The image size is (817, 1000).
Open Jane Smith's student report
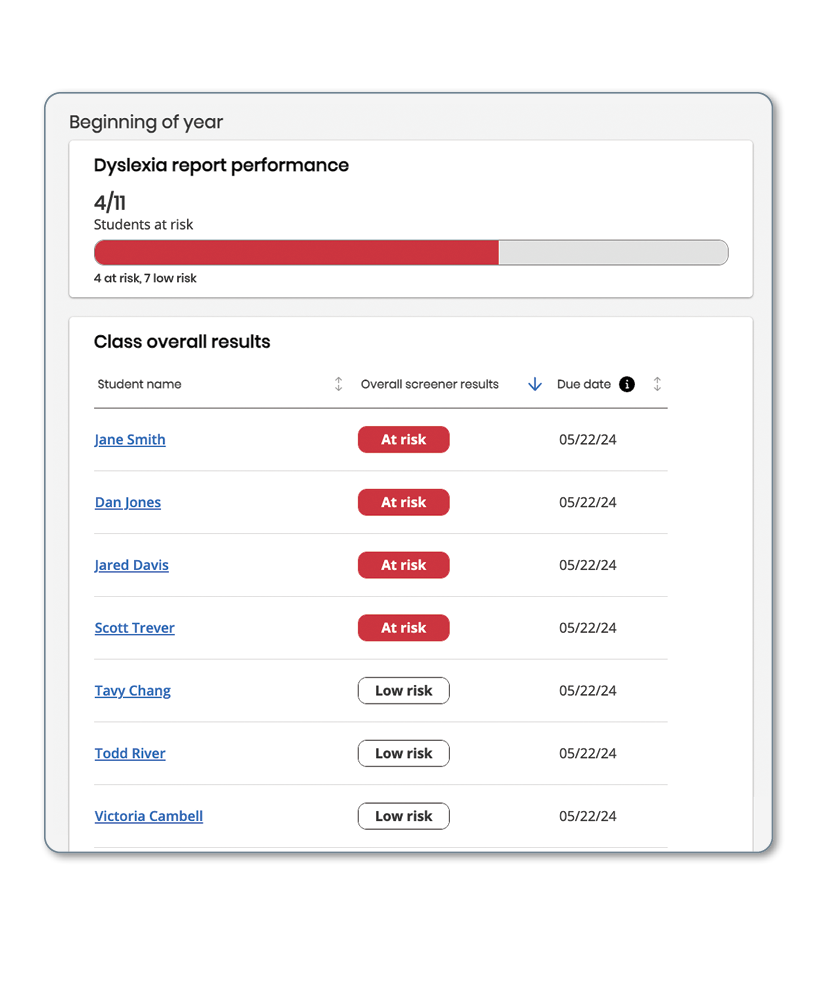tap(130, 440)
